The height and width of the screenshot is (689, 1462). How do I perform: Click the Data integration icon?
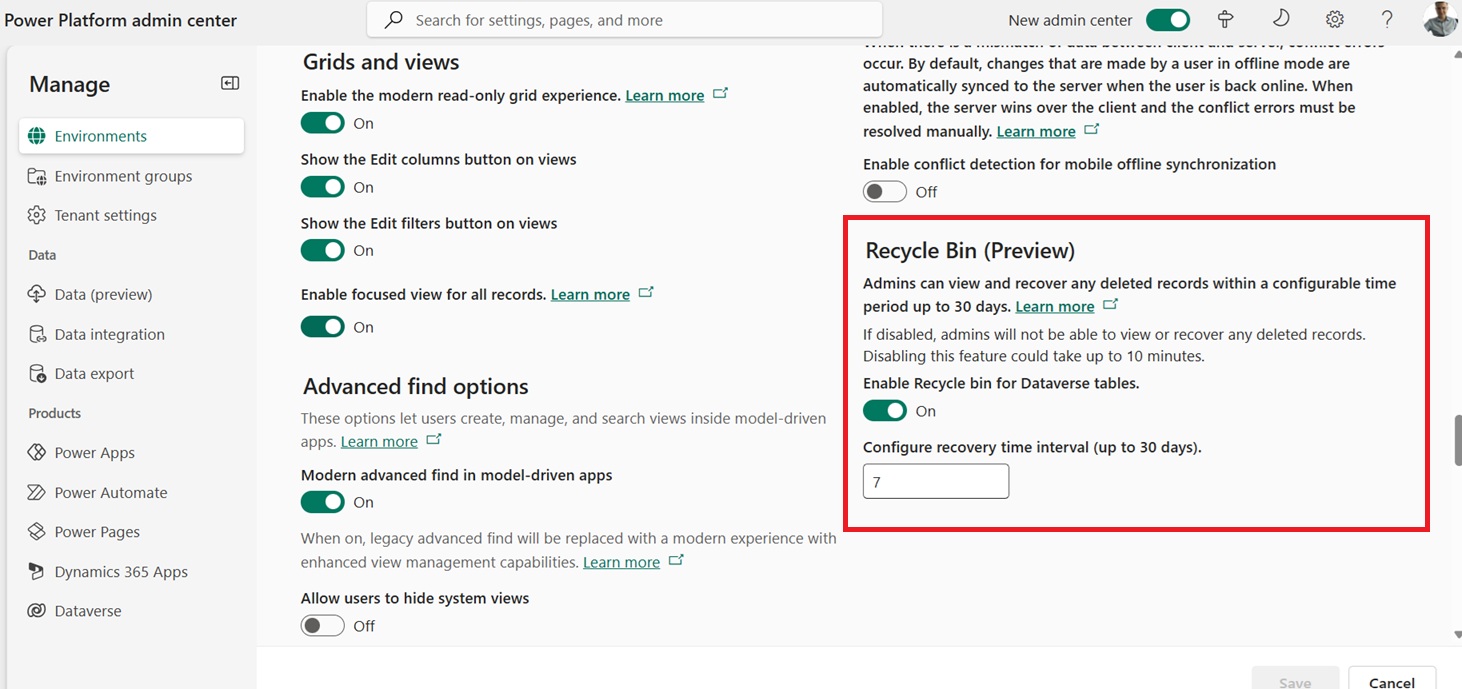point(37,334)
